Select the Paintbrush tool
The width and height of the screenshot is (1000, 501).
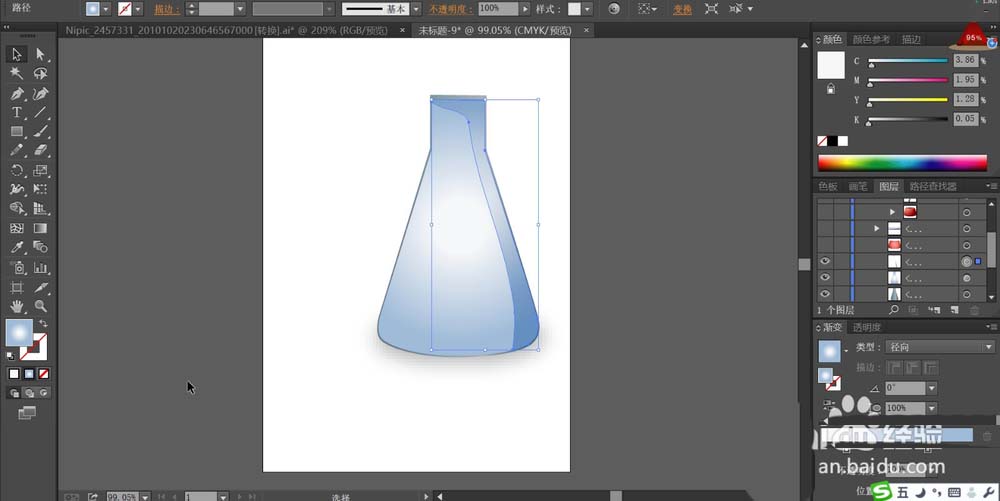[x=41, y=132]
